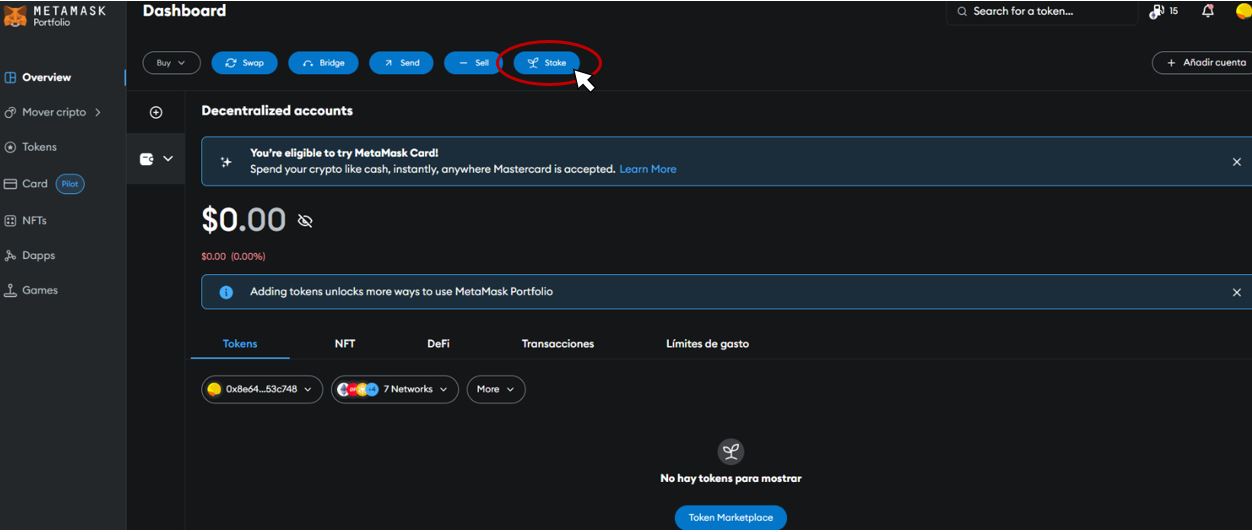Expand the account address 0x8e64 dropdown
This screenshot has height=532, width=1252.
click(x=262, y=389)
